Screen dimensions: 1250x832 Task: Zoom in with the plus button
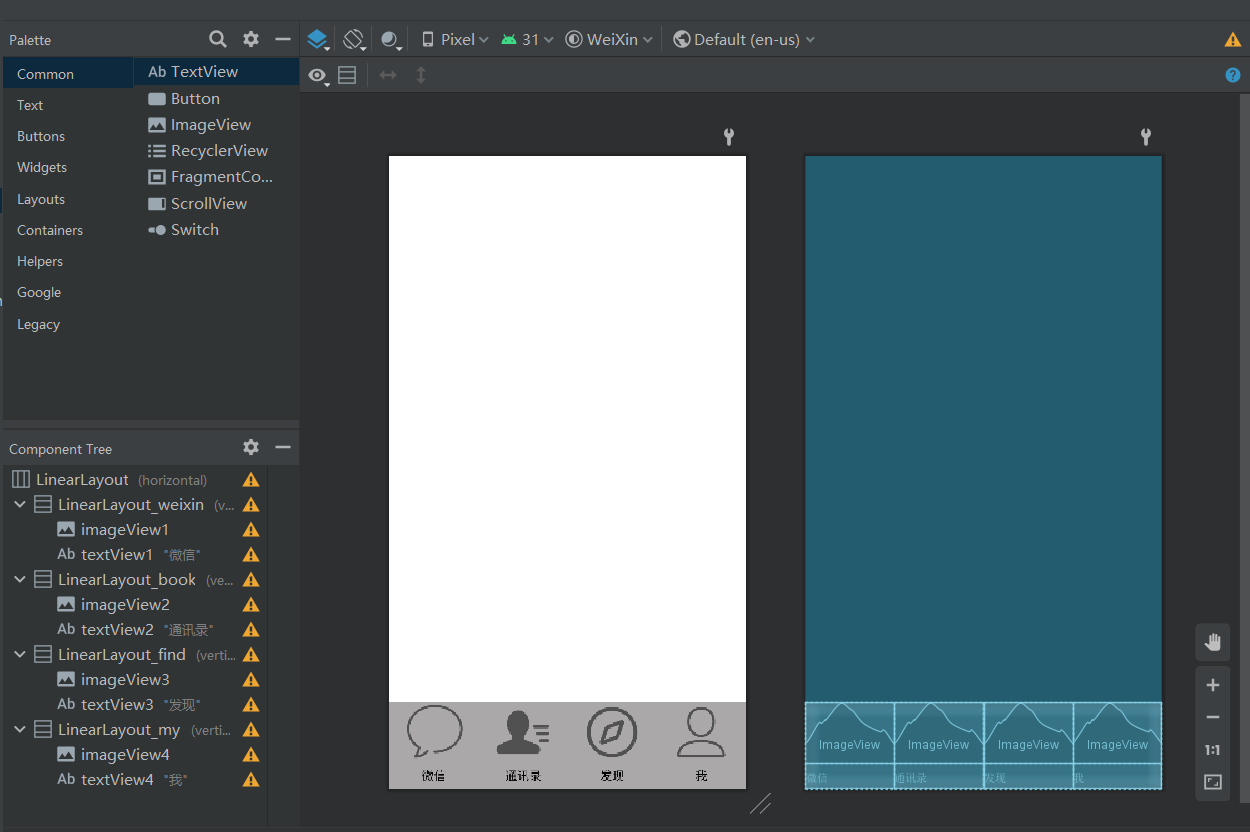(x=1213, y=685)
